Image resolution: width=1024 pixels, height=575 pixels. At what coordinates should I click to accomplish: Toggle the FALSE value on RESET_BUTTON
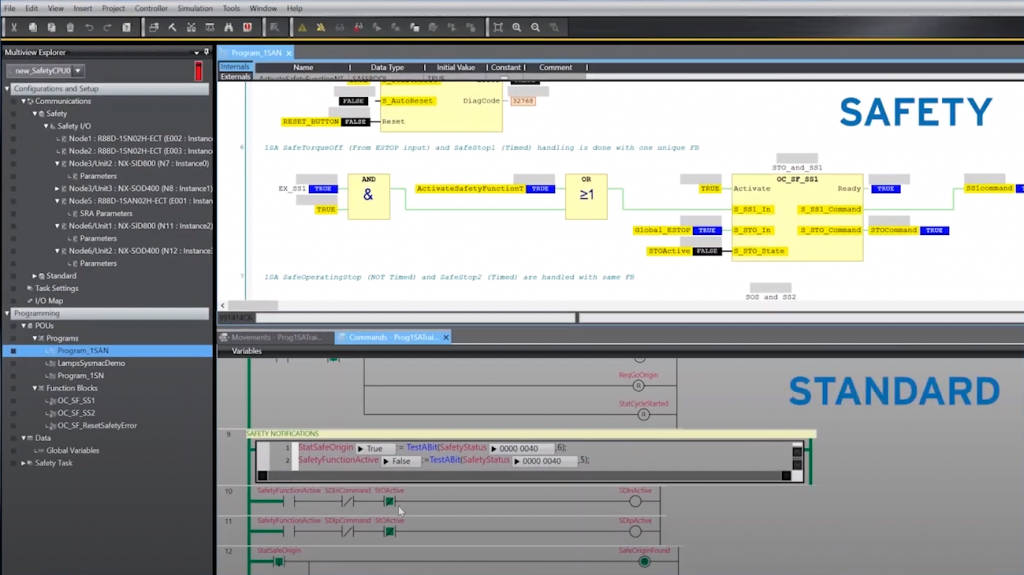coord(355,122)
